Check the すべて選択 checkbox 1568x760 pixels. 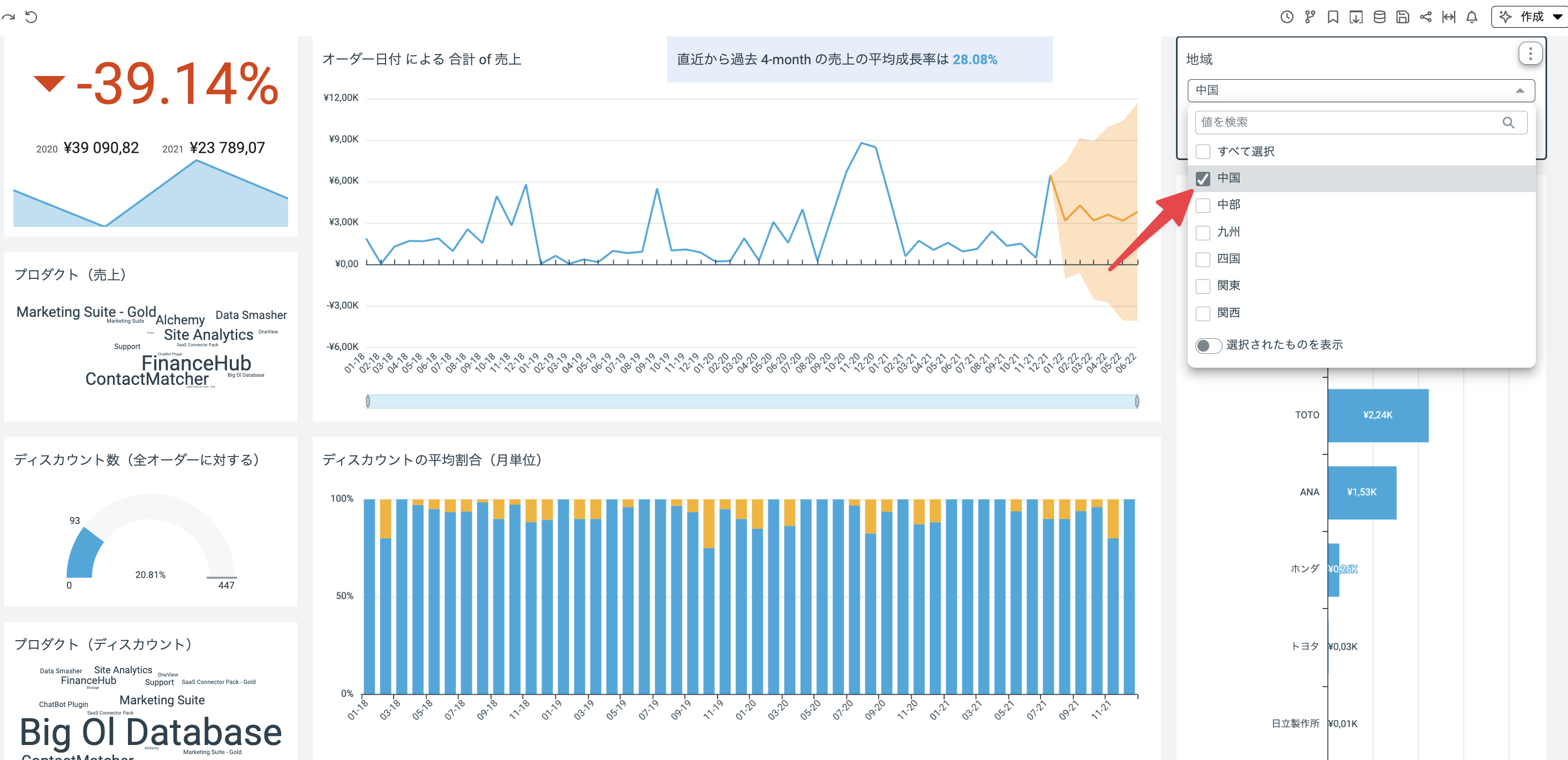pyautogui.click(x=1203, y=151)
